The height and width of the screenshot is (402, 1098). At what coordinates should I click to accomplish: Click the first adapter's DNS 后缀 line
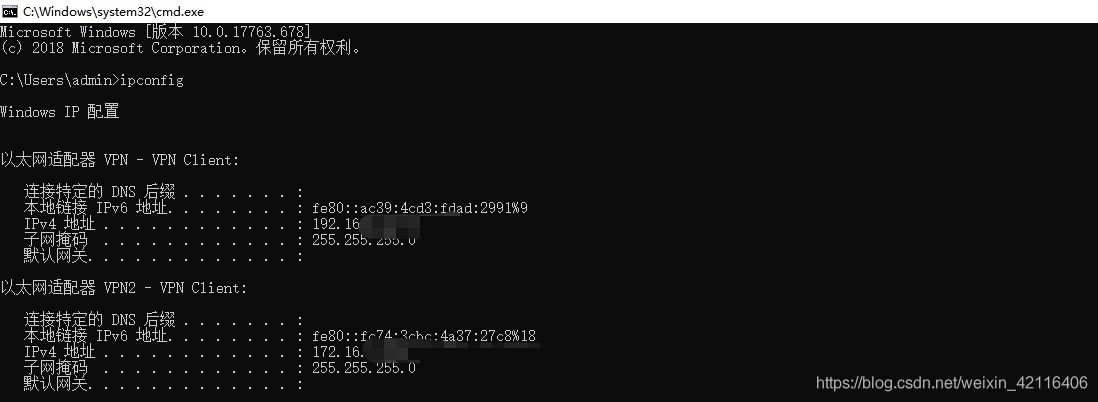click(162, 192)
